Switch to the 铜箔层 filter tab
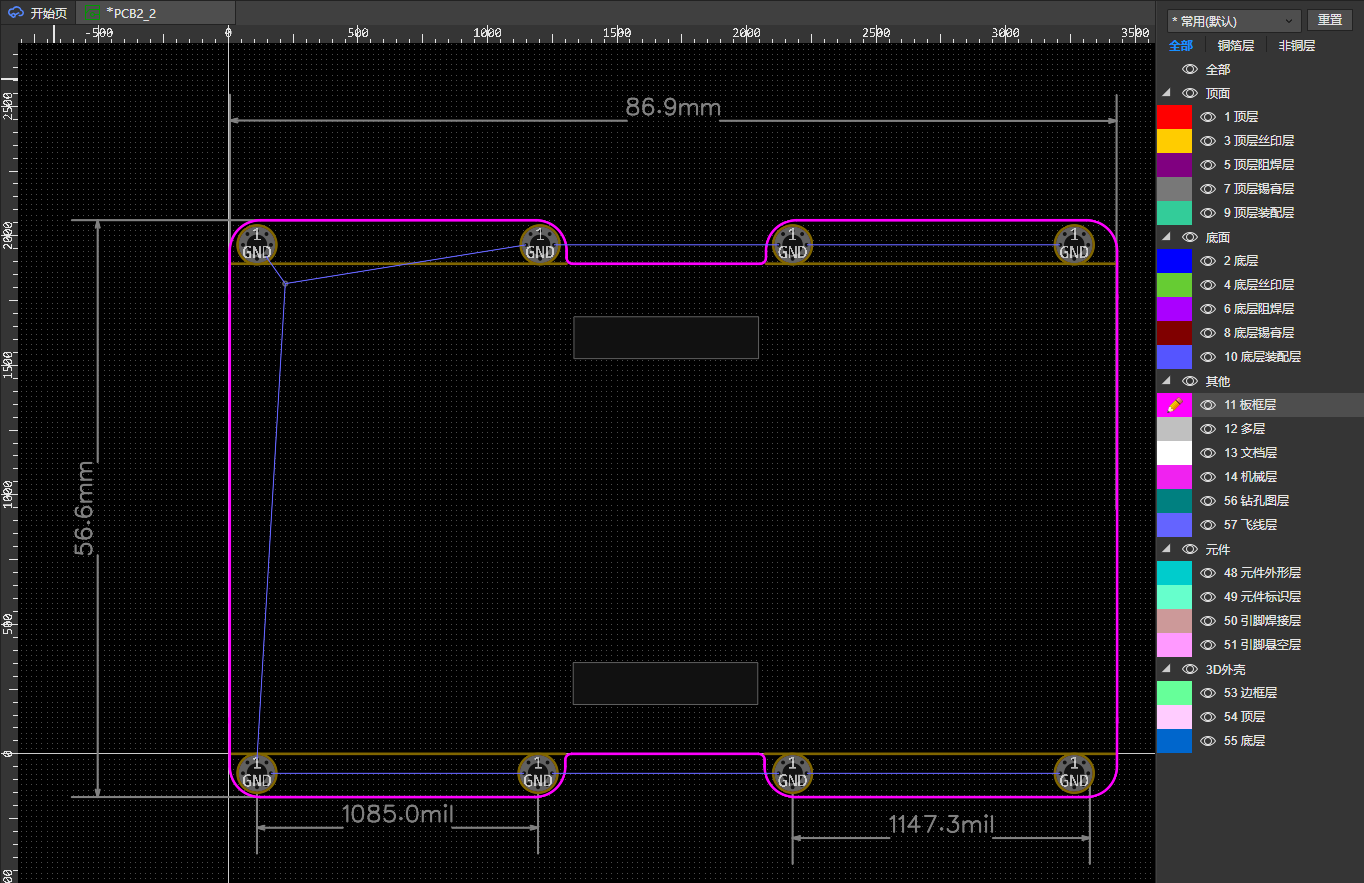Image resolution: width=1364 pixels, height=883 pixels. point(1238,46)
